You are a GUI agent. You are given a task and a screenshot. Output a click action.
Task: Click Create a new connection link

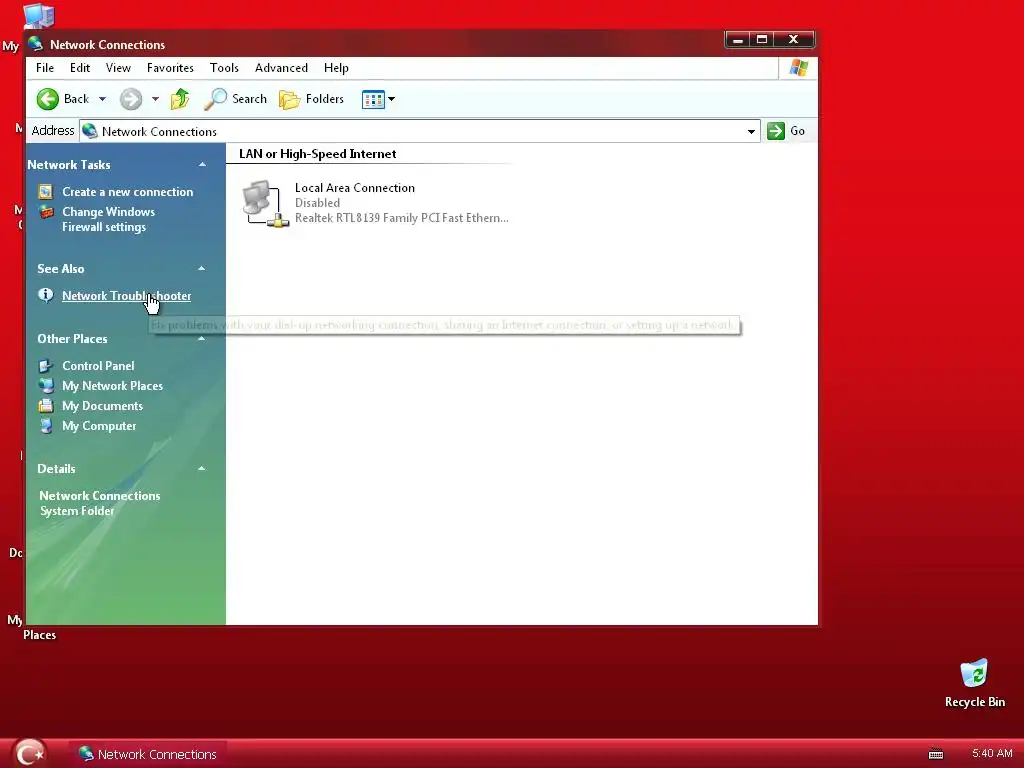(127, 192)
